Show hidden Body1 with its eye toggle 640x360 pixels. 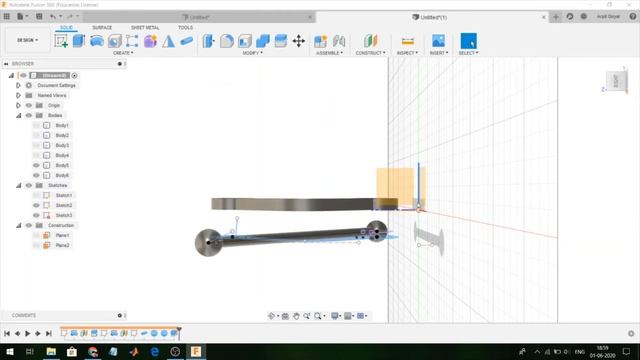coord(36,125)
